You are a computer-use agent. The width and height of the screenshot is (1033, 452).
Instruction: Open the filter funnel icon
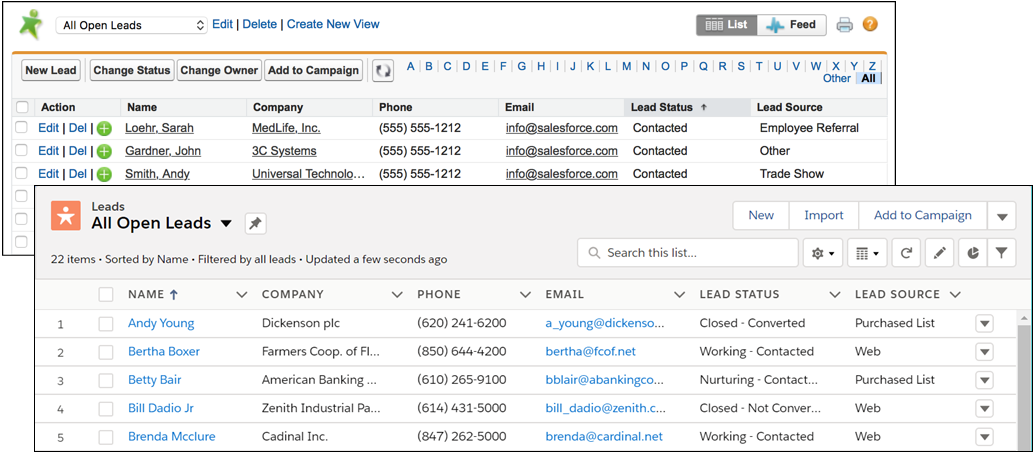1001,254
